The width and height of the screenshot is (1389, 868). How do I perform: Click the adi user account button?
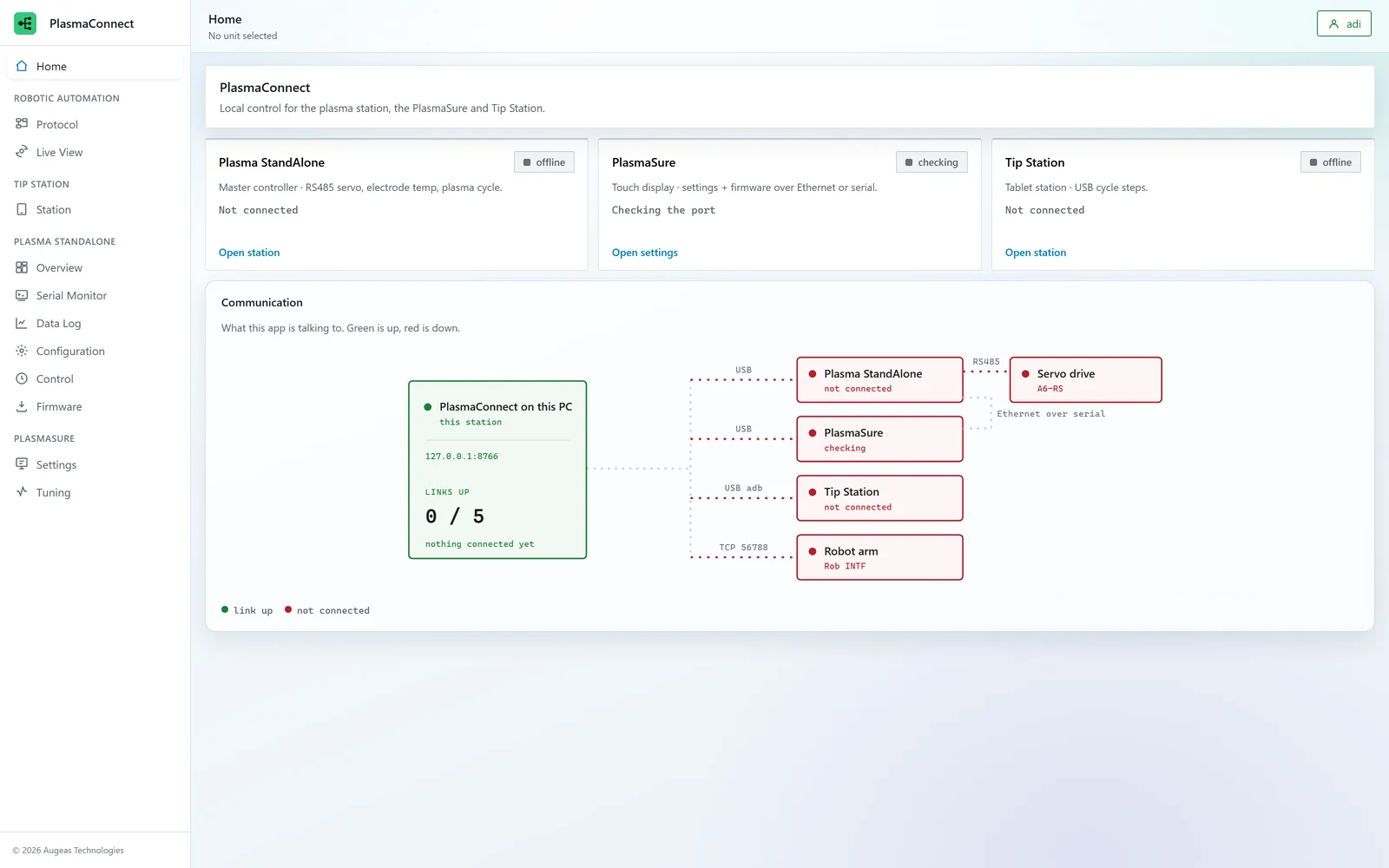pos(1344,23)
